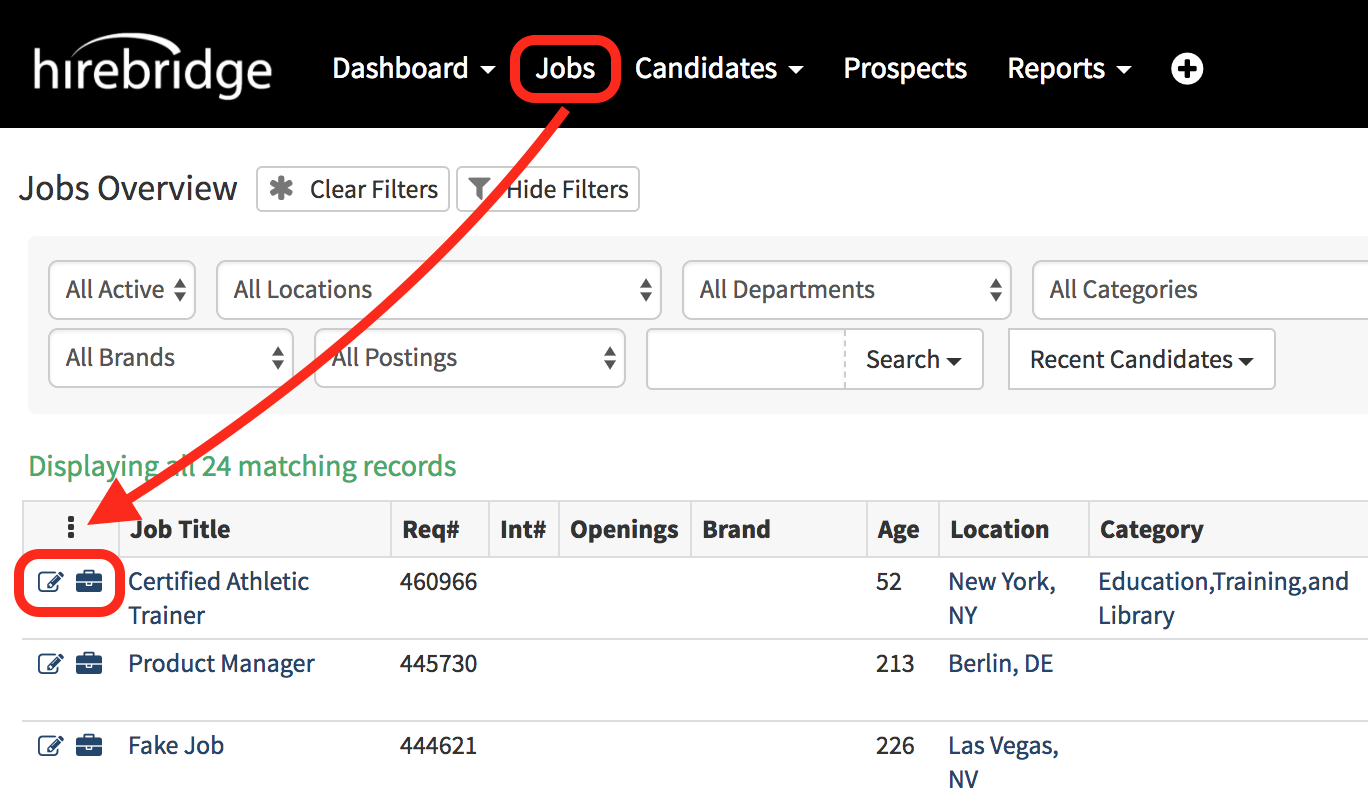Expand the All Brands dropdown

click(x=170, y=358)
